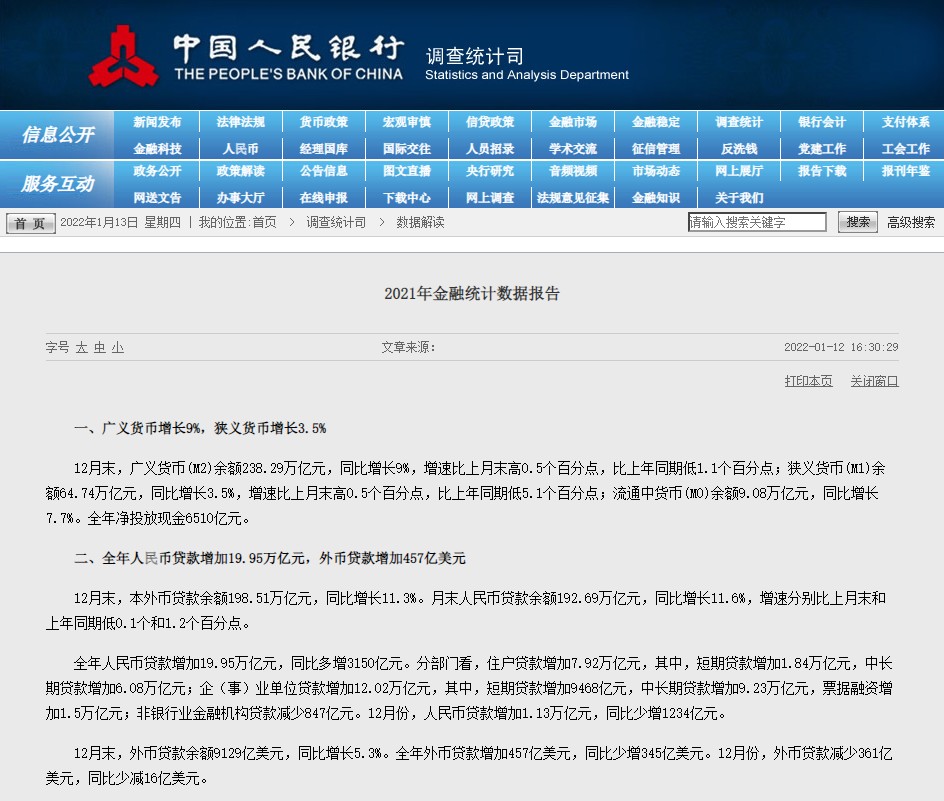The image size is (944, 801).
Task: Click the 数据解读 breadcrumb link
Action: [420, 222]
